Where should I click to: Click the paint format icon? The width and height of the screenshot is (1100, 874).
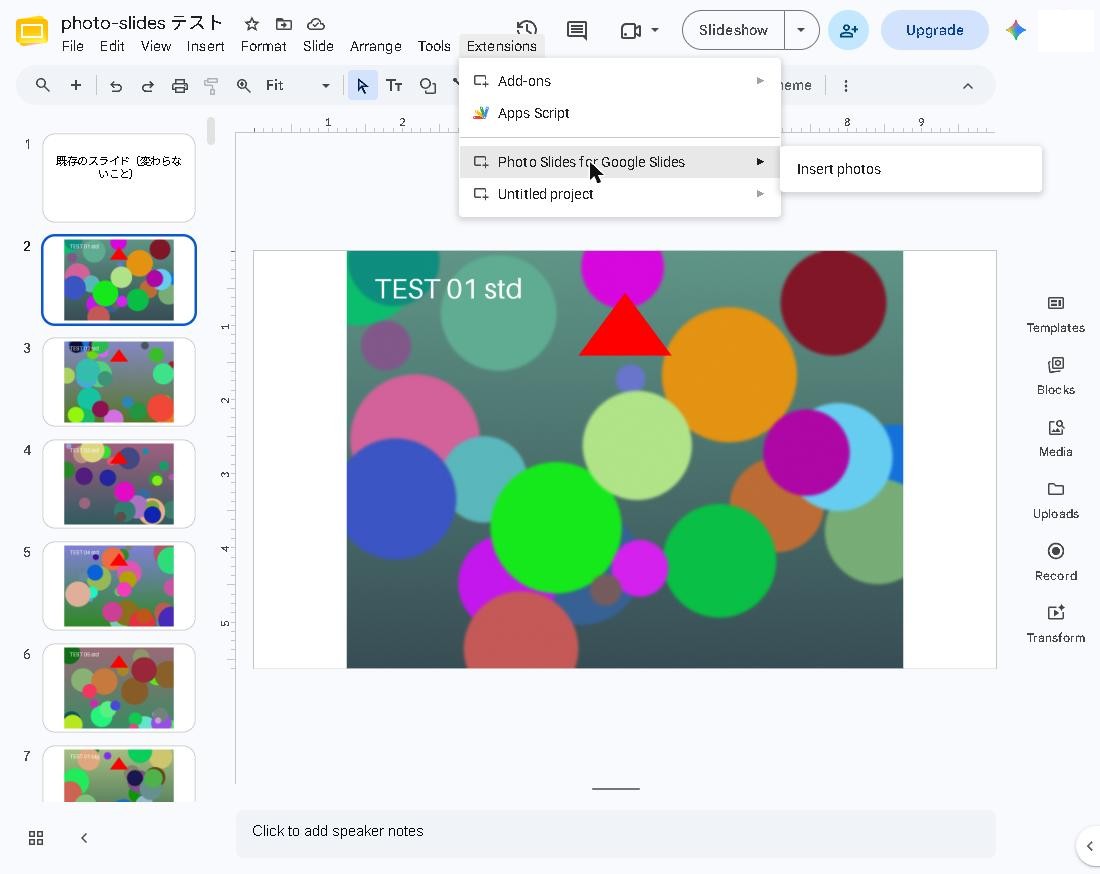click(x=211, y=86)
